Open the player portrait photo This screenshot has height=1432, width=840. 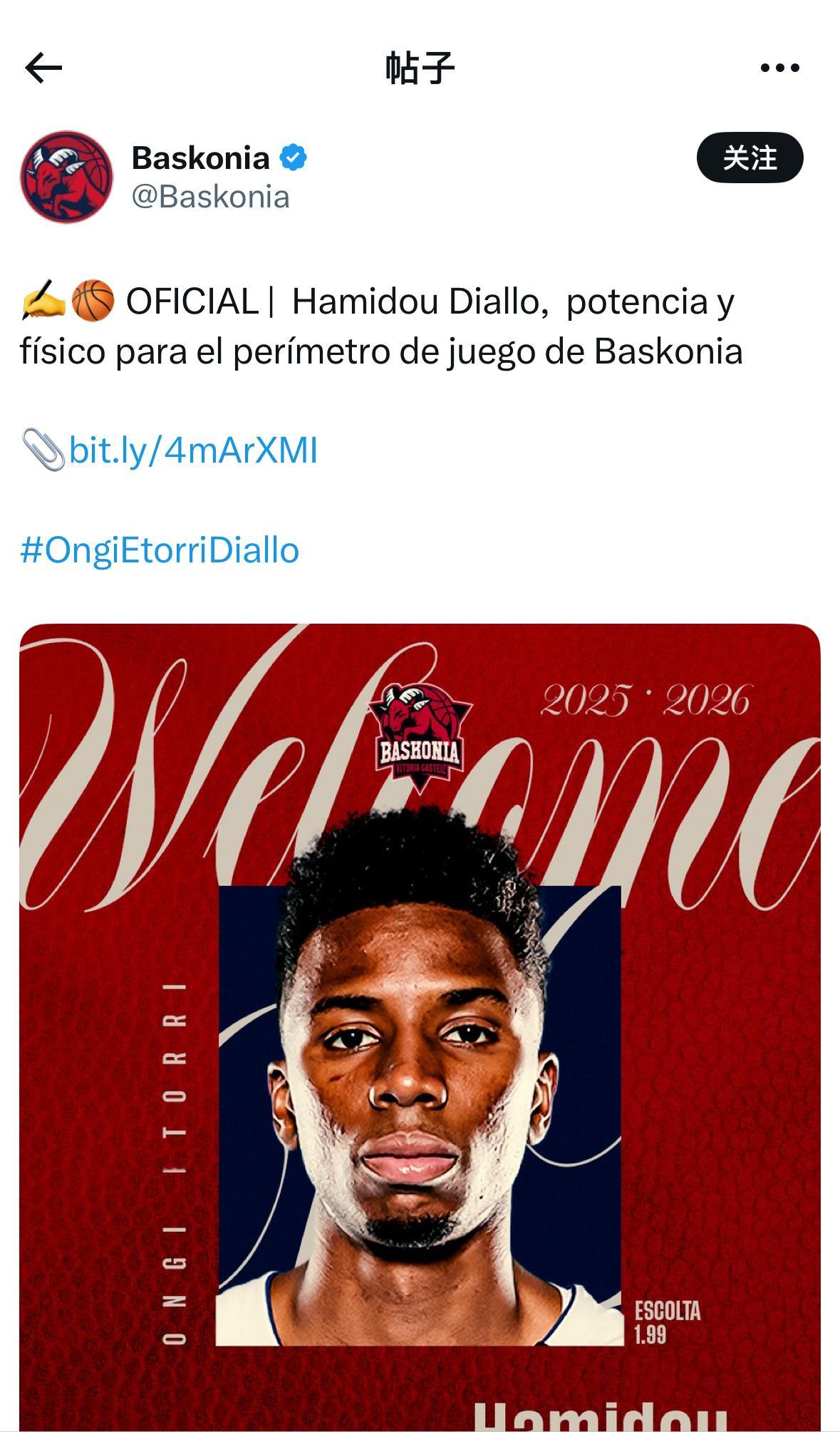pos(419,1116)
